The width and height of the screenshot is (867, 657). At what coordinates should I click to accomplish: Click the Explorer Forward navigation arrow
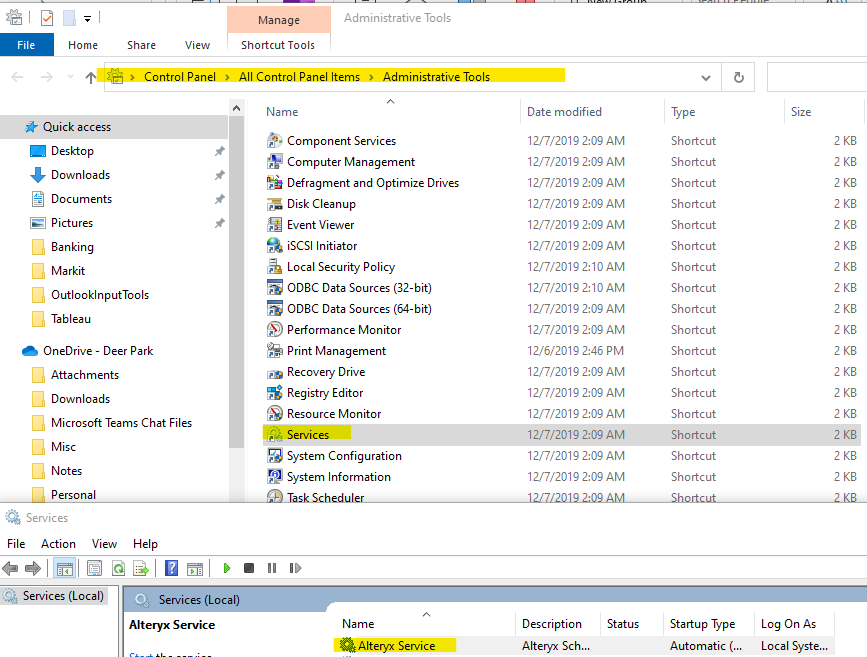tap(47, 77)
